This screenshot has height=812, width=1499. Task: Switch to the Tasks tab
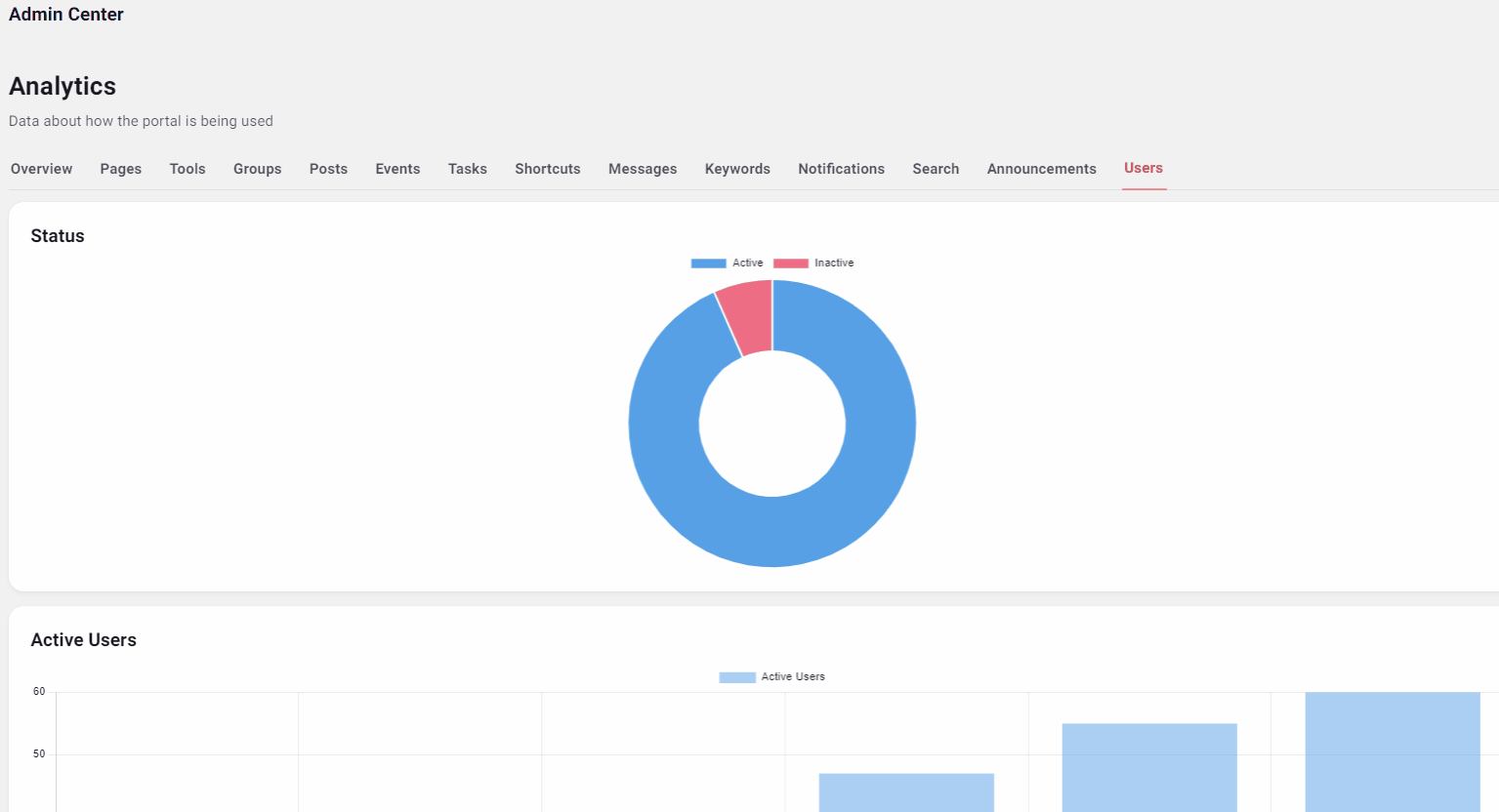tap(467, 169)
